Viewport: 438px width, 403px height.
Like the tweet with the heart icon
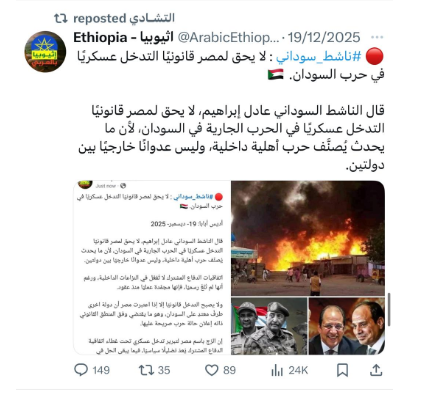(211, 370)
